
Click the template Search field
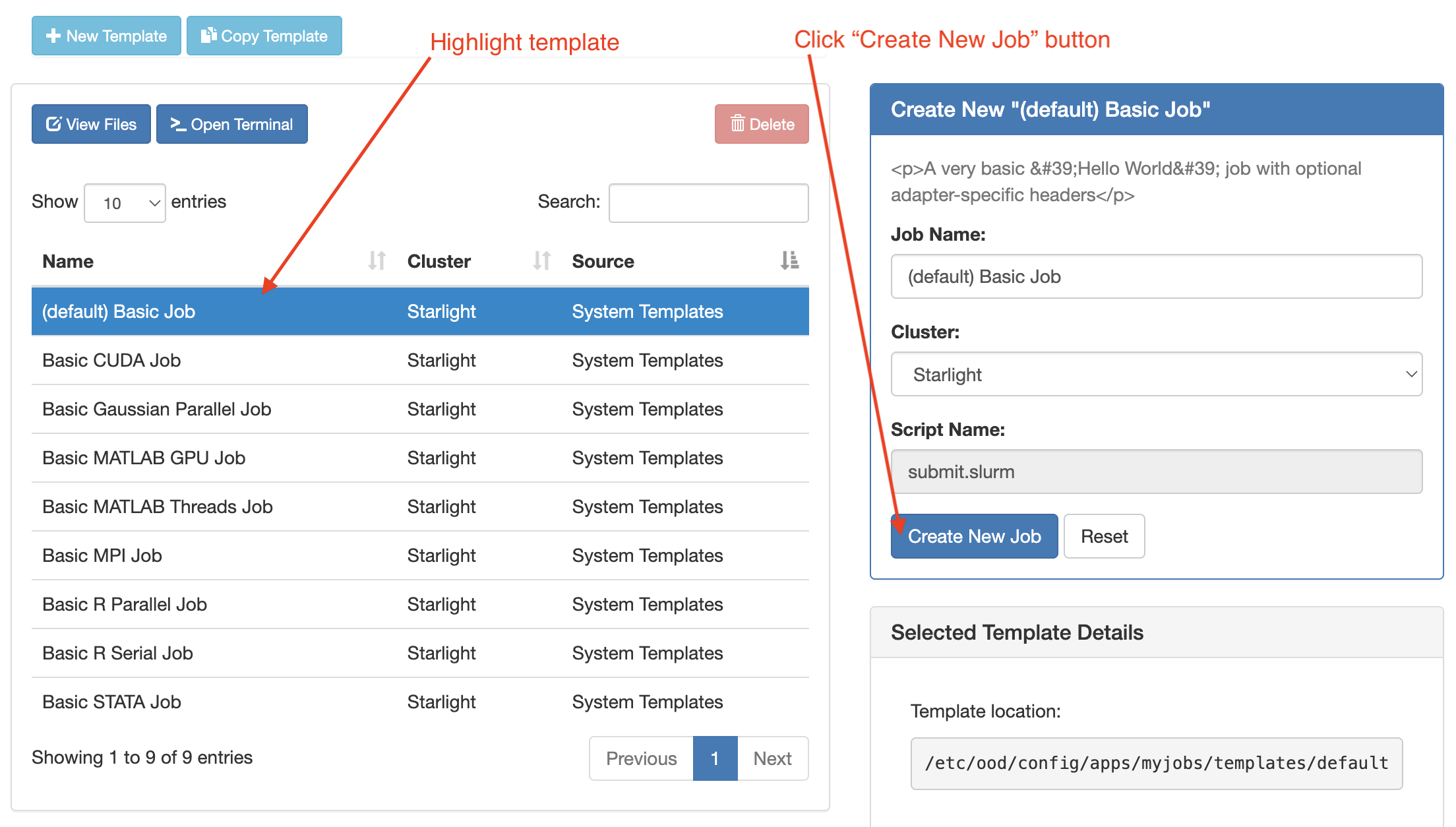tap(708, 203)
